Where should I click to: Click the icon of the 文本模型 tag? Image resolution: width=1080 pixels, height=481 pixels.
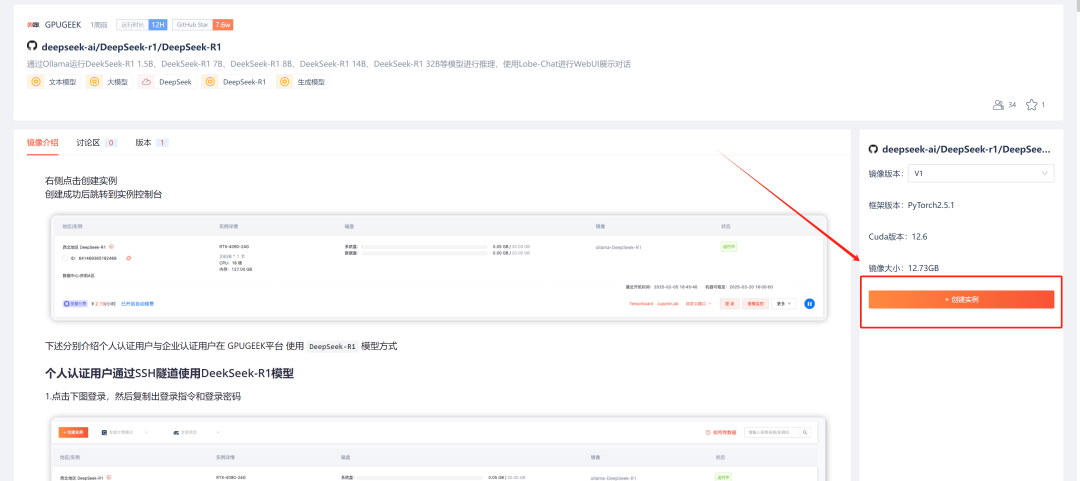point(36,82)
